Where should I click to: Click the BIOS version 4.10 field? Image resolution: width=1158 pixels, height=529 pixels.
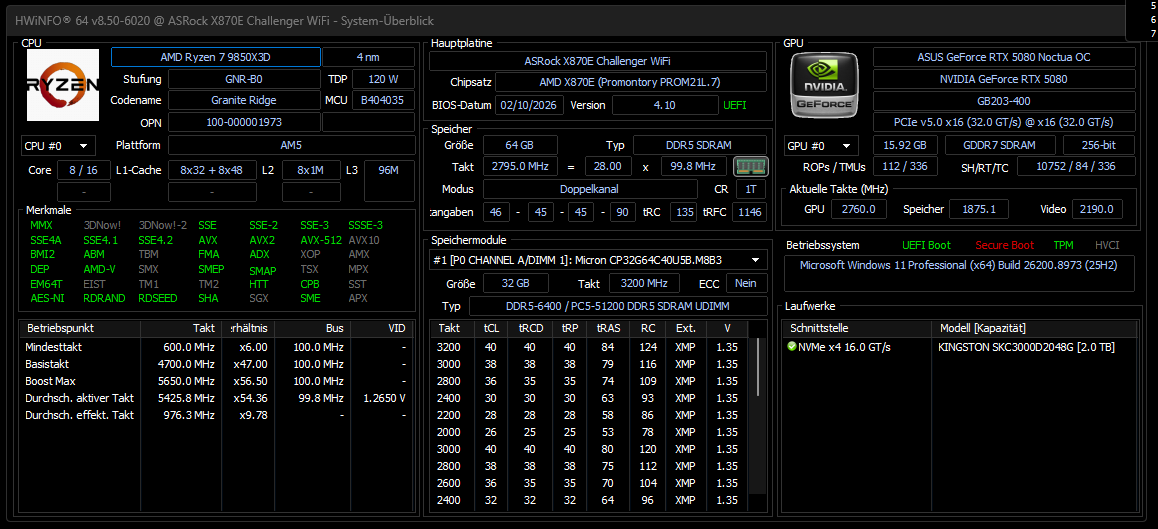(x=665, y=105)
